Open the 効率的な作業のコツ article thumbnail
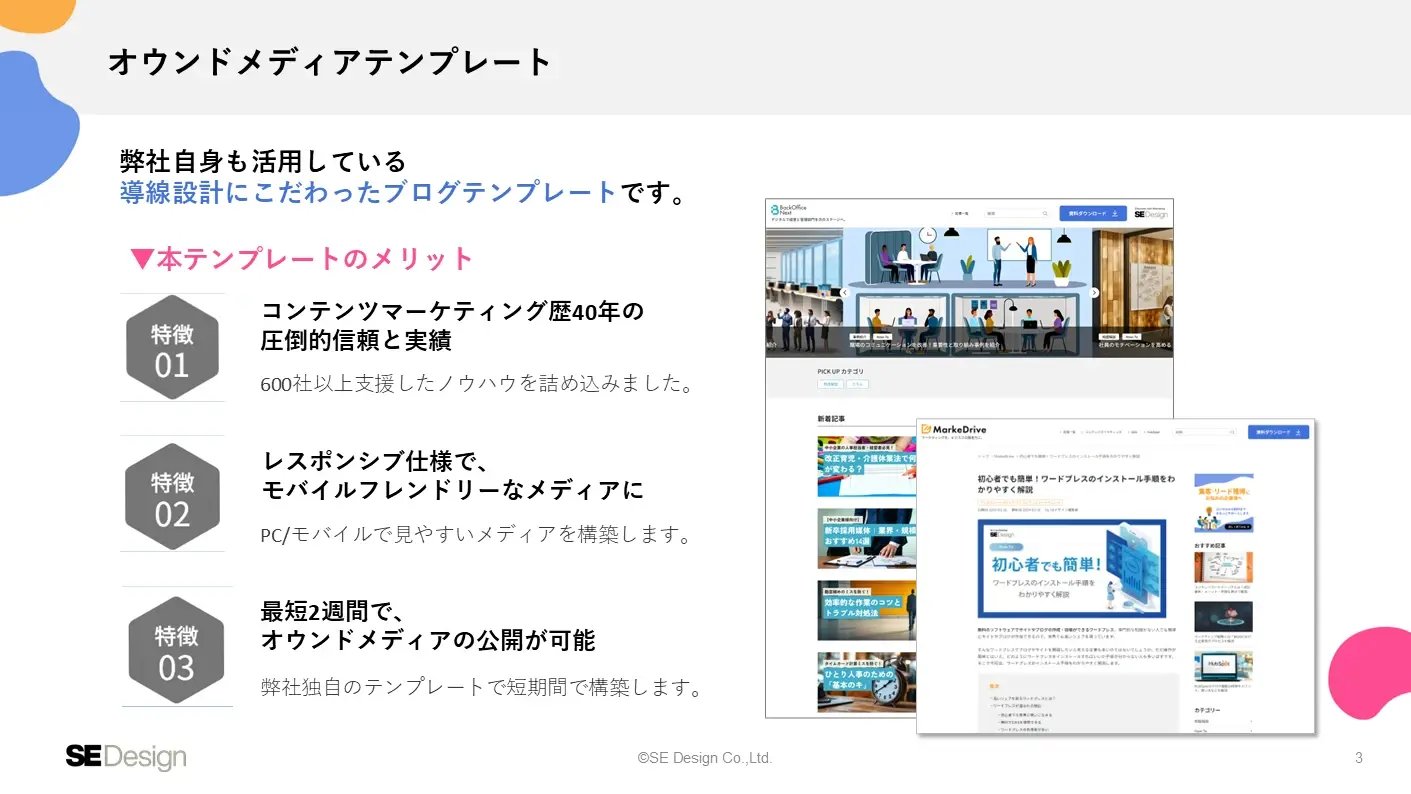 pos(866,610)
